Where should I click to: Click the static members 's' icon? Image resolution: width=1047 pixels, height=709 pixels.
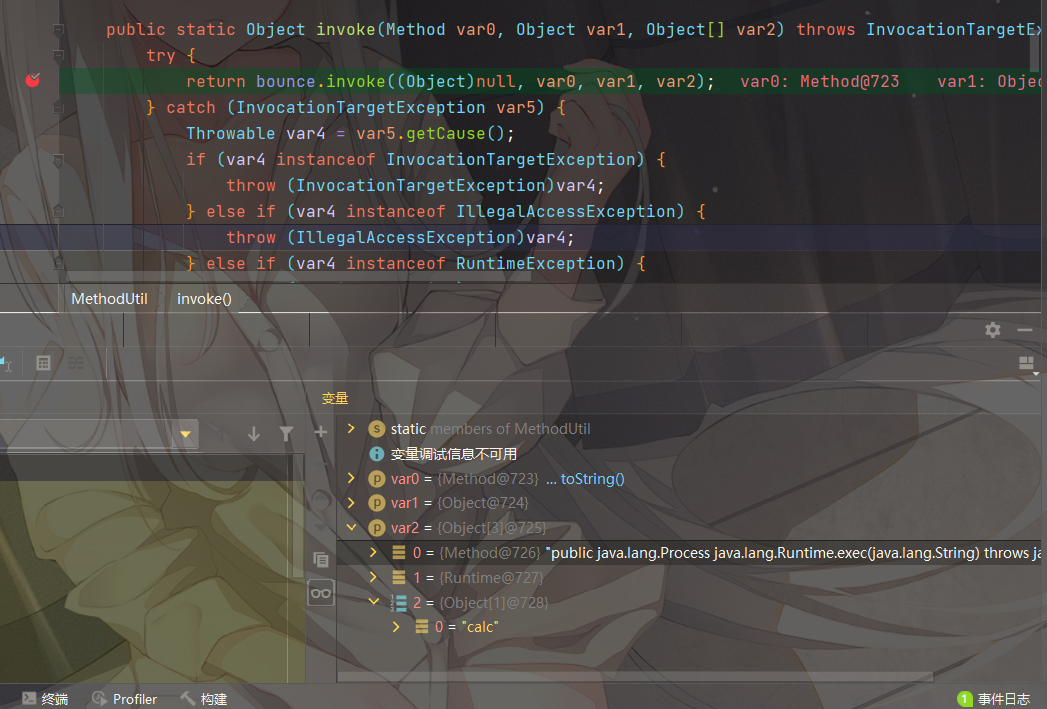[377, 429]
